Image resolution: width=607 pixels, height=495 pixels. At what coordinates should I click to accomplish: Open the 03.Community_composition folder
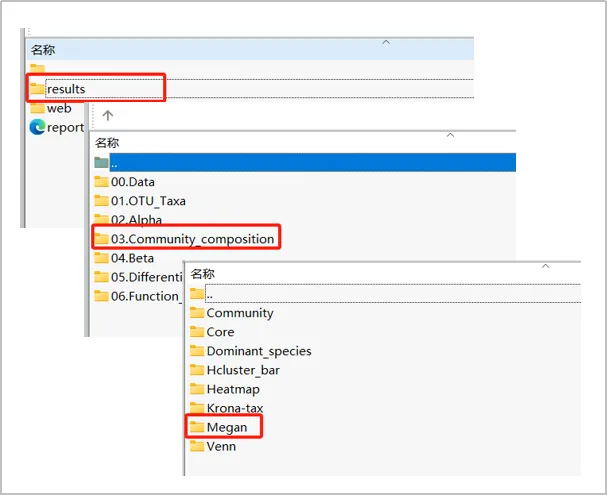192,239
